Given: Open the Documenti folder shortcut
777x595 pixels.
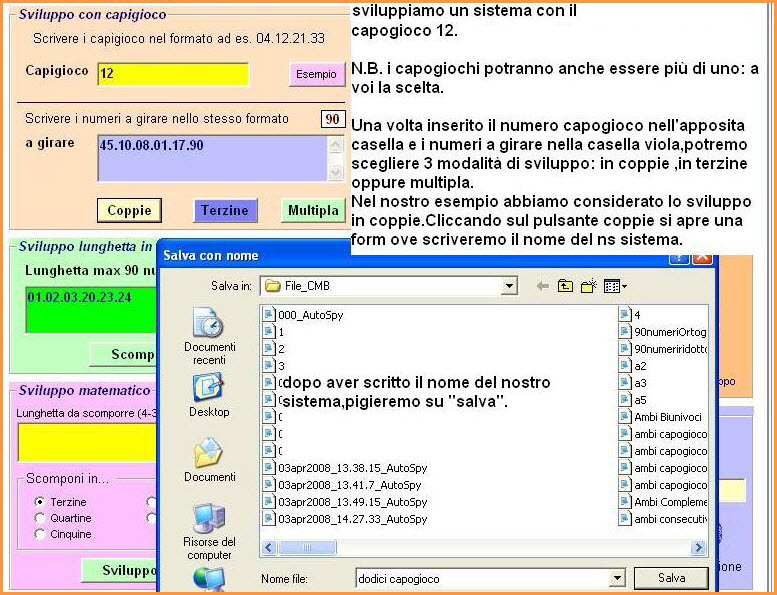Looking at the screenshot, I should click(209, 459).
